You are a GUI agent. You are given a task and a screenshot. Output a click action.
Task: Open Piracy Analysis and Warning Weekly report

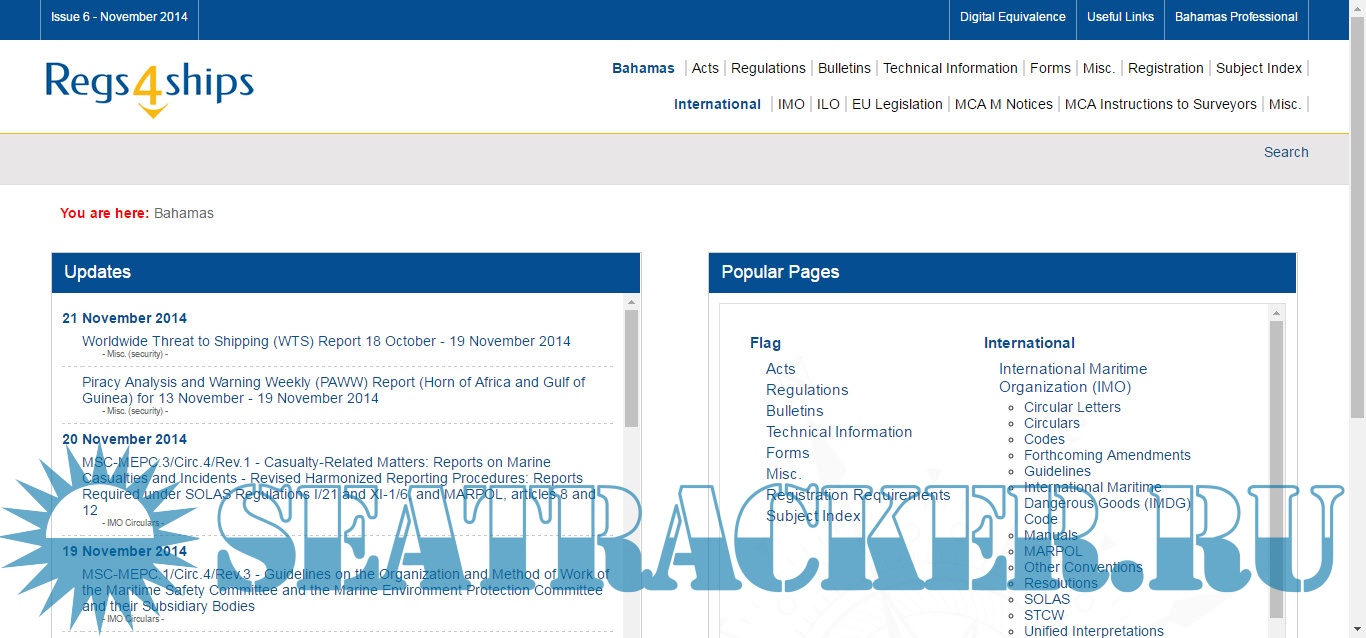(333, 390)
